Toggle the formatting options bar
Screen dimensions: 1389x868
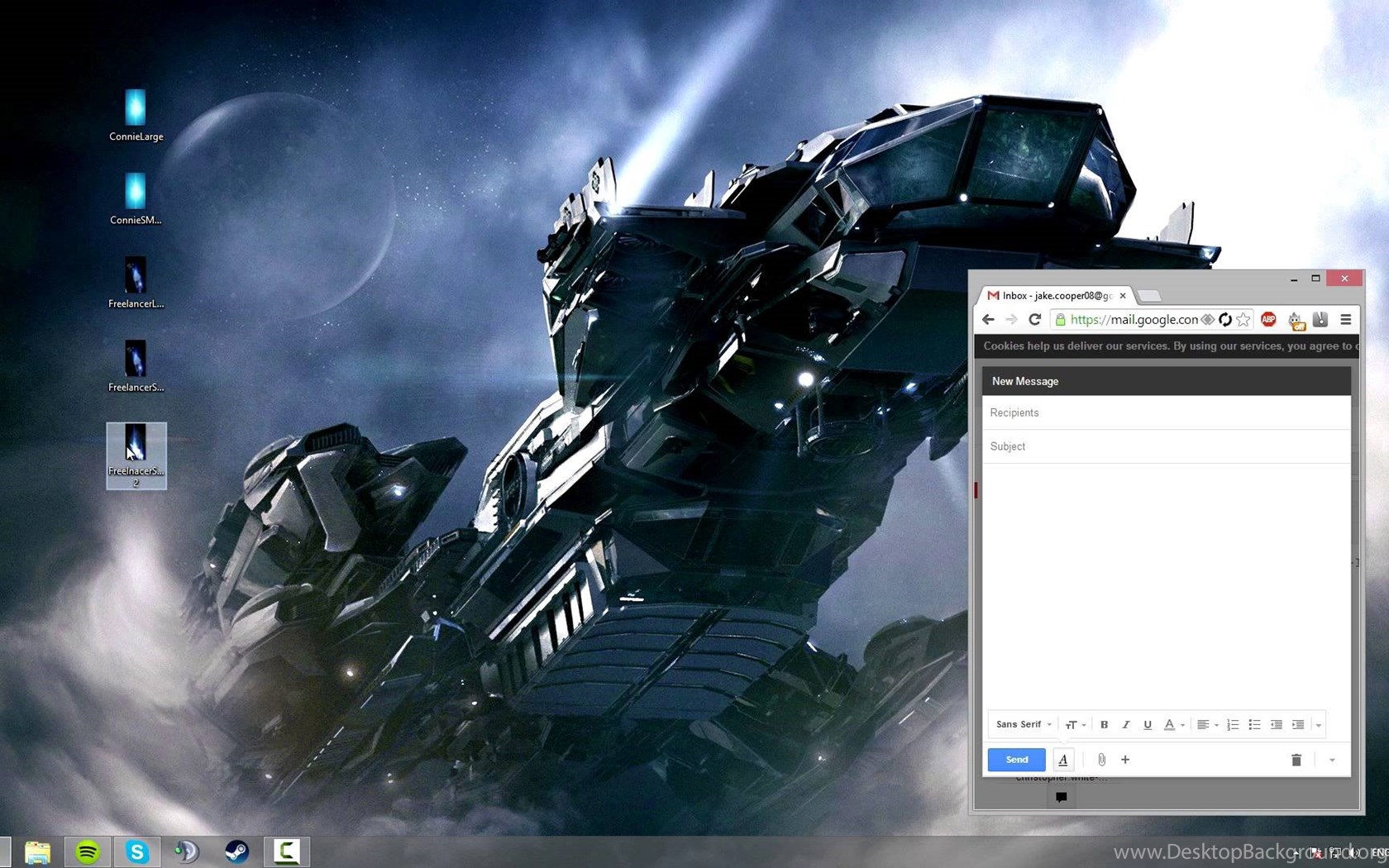coord(1063,760)
